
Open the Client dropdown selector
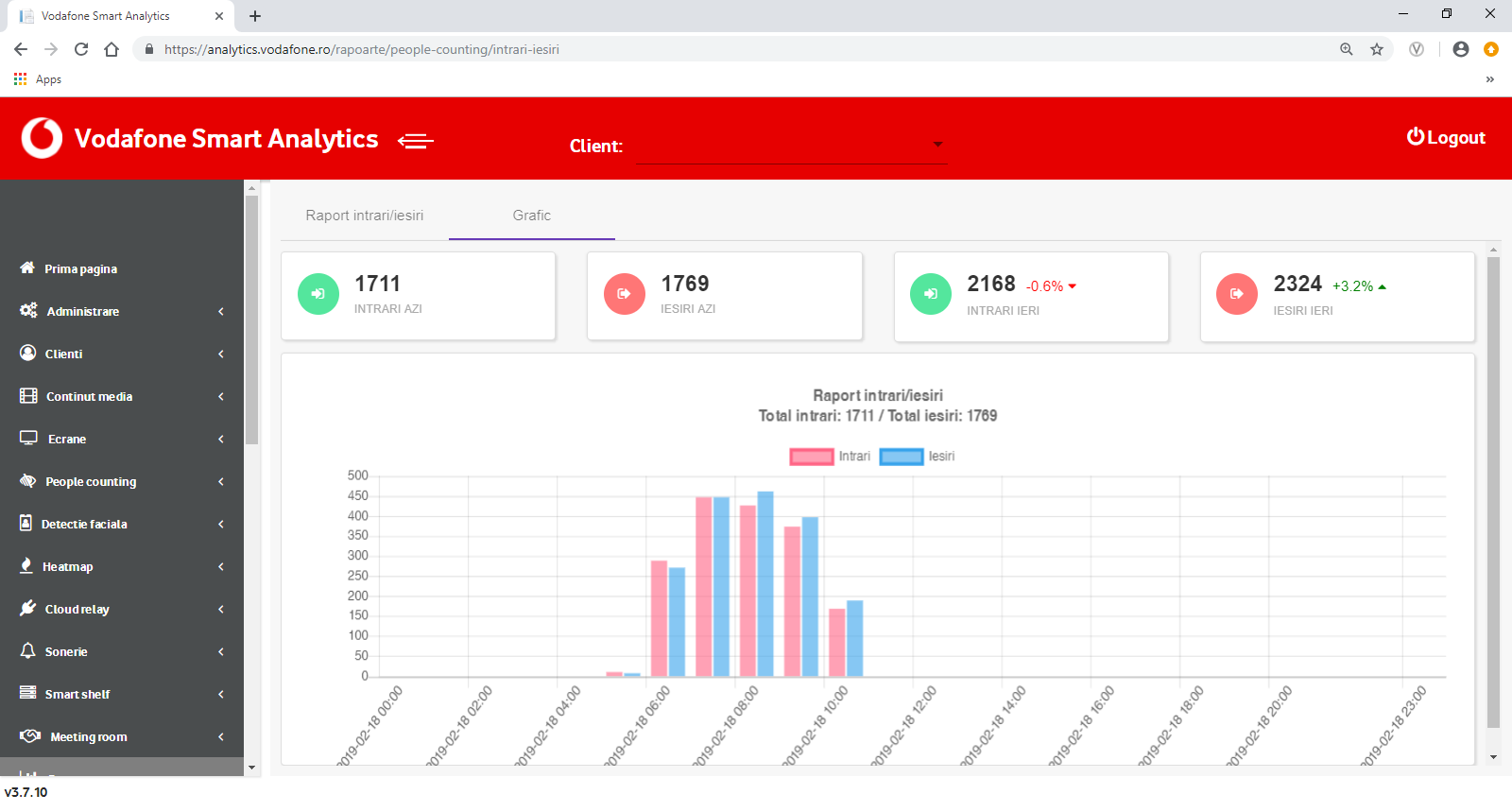[x=792, y=146]
